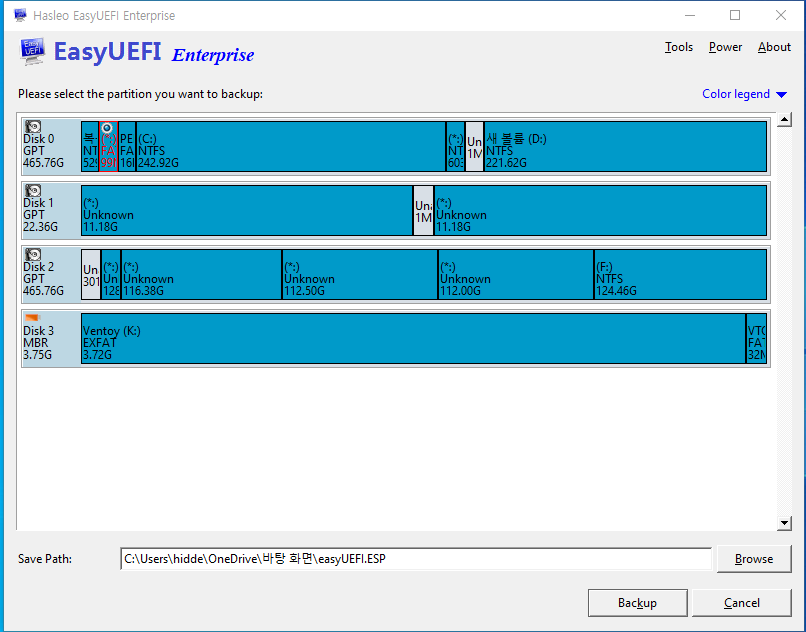
Task: Select first 11.18G Unknown partition on Disk 1
Action: (247, 210)
